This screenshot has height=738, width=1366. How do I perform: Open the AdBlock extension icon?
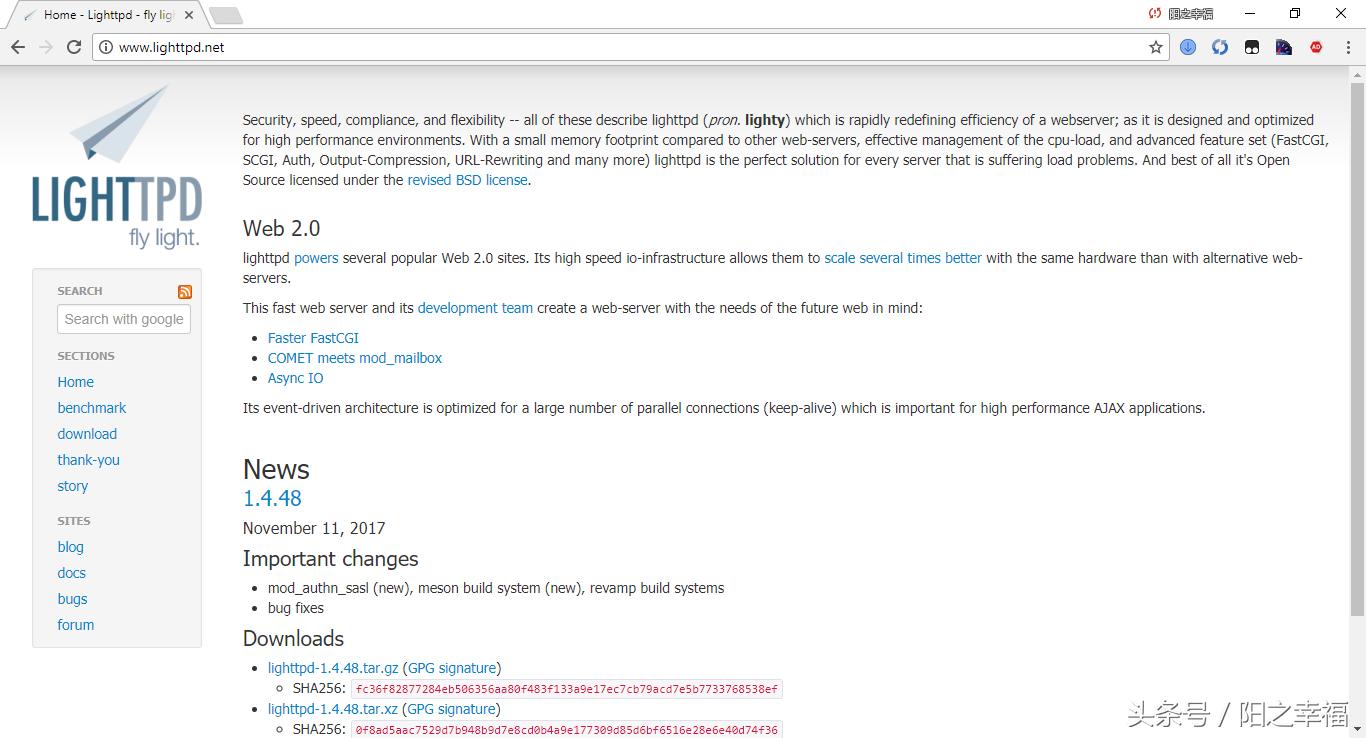[1316, 47]
